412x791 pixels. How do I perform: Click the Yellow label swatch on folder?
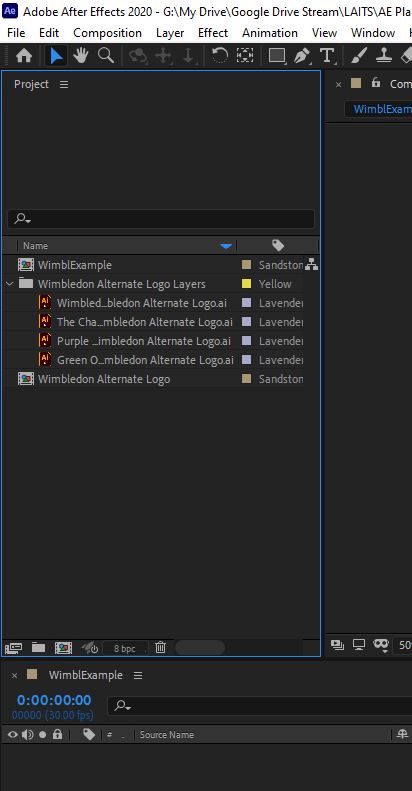[247, 284]
